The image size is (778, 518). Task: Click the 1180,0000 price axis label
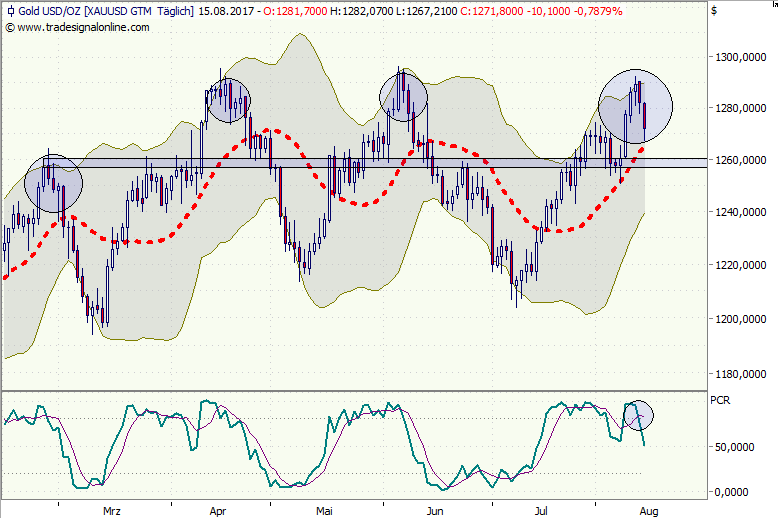pyautogui.click(x=740, y=374)
